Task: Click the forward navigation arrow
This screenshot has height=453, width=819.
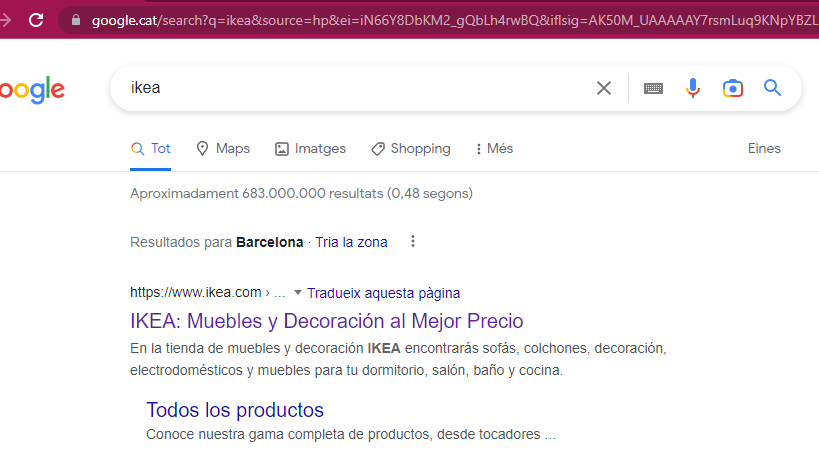Action: click(5, 20)
